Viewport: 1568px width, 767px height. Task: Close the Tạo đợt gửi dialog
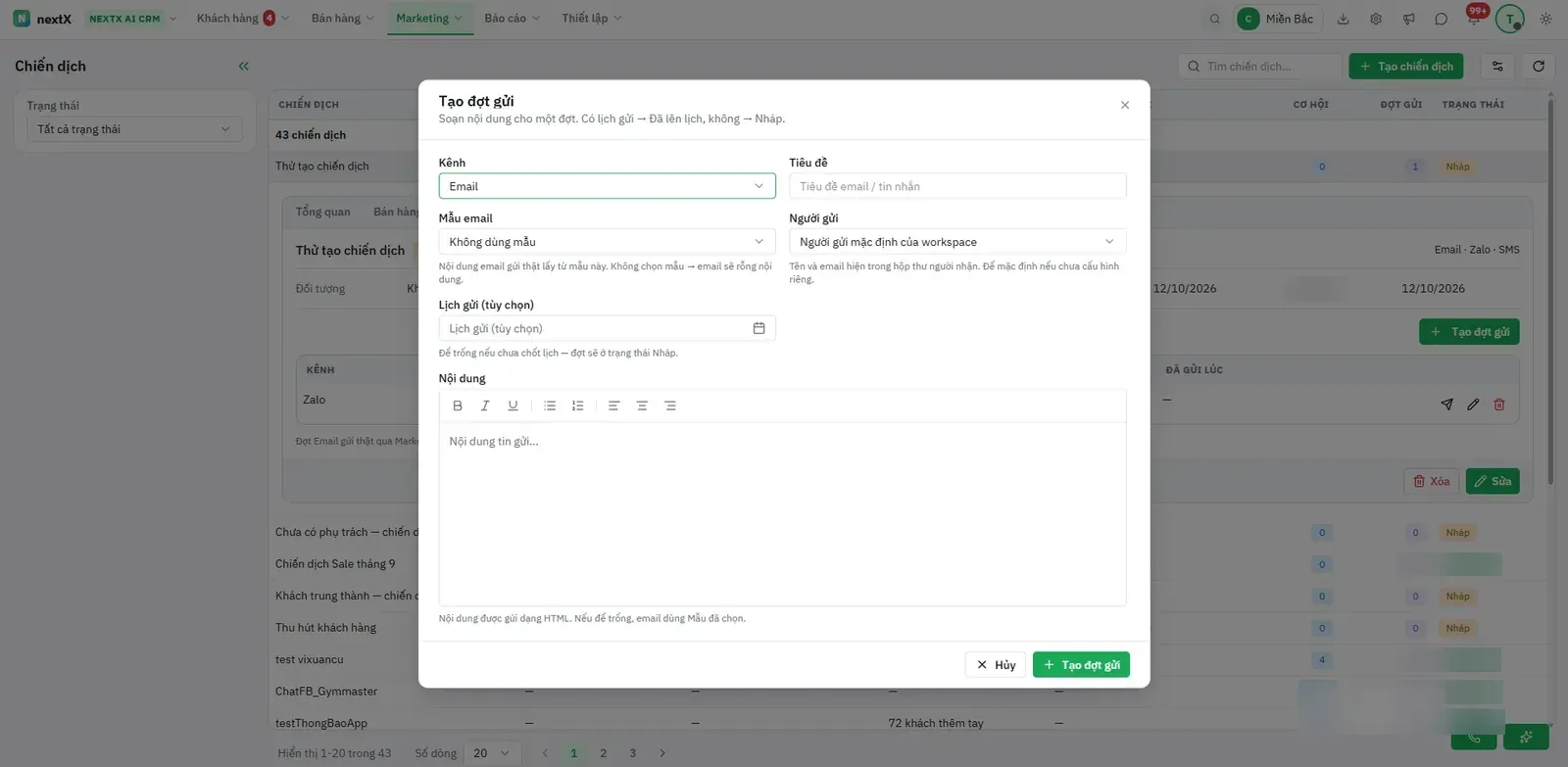(1125, 105)
